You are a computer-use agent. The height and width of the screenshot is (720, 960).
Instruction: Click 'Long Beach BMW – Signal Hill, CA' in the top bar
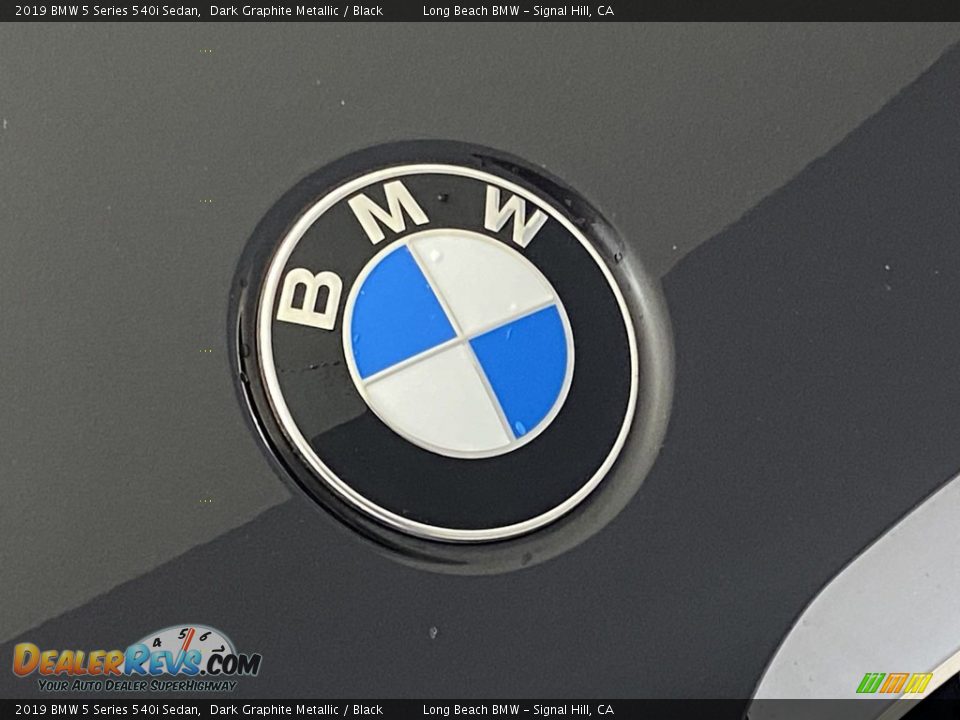click(518, 10)
